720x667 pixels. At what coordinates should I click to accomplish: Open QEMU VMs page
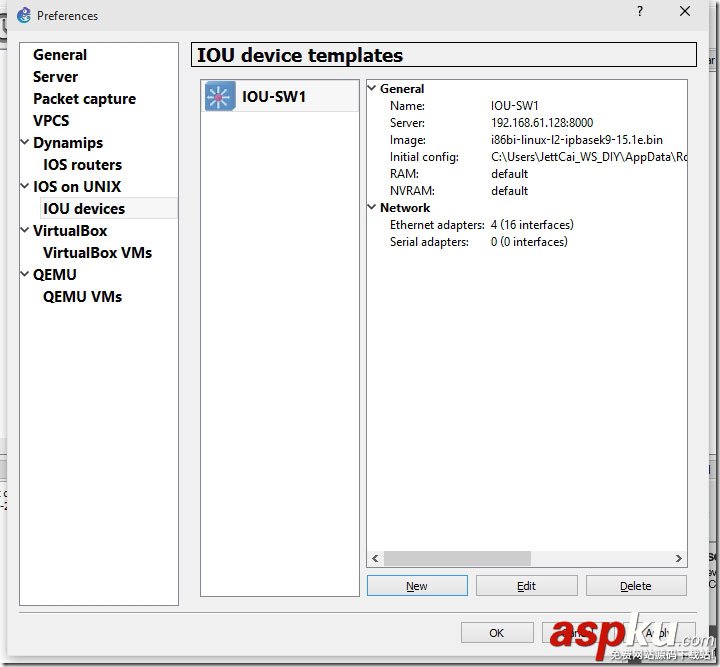(82, 297)
